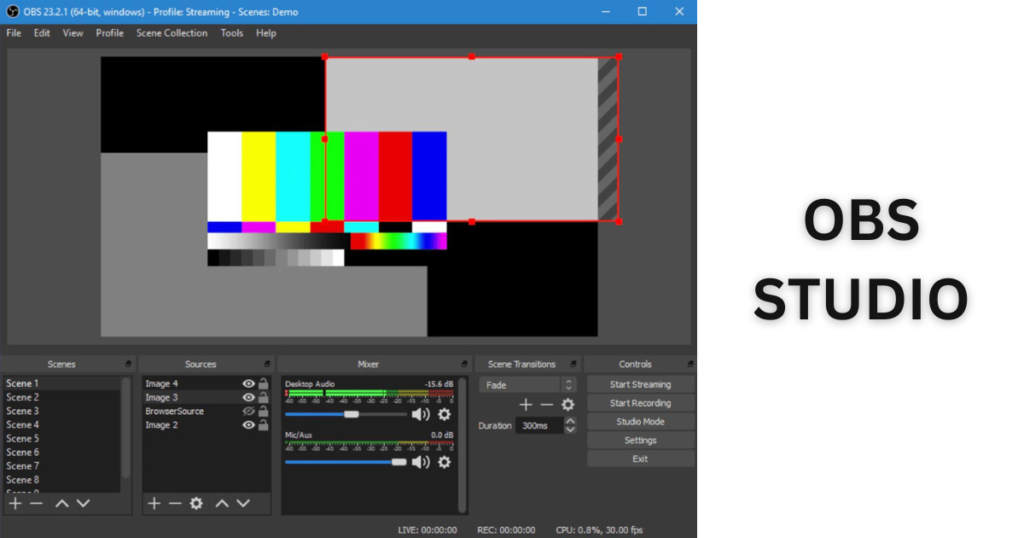
Task: Click the Mixer panel scrollbar
Action: [462, 444]
